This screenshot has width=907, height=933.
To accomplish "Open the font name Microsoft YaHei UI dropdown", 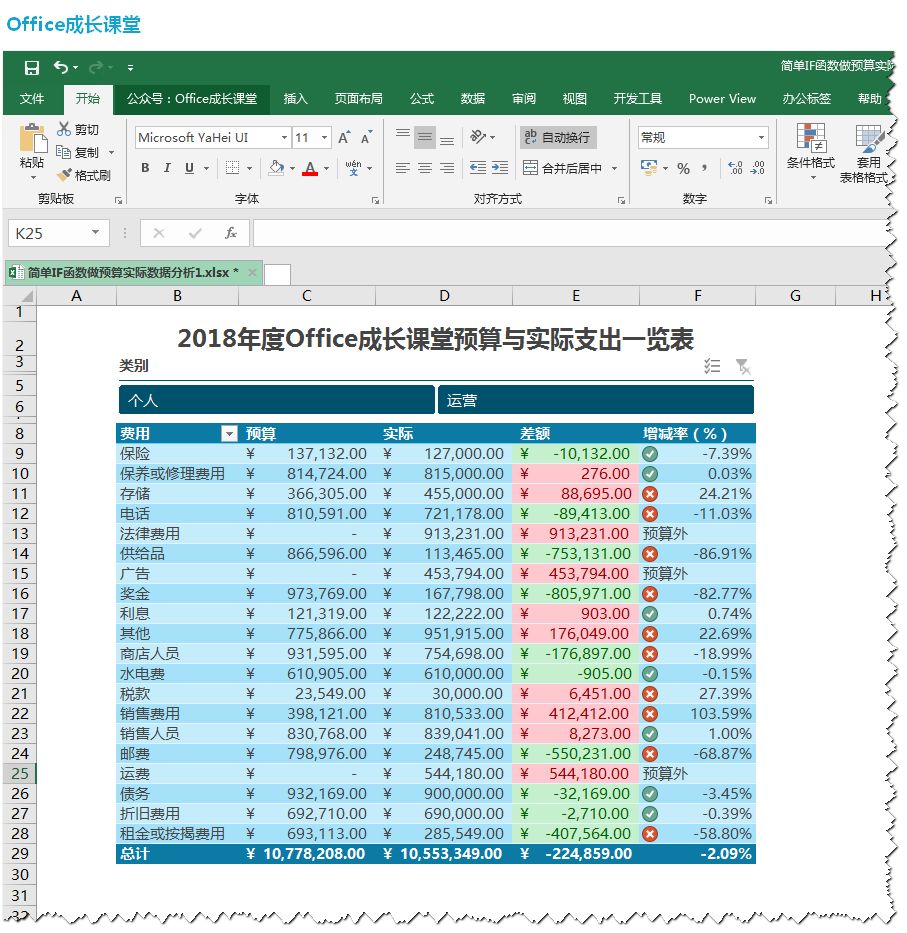I will click(x=284, y=137).
